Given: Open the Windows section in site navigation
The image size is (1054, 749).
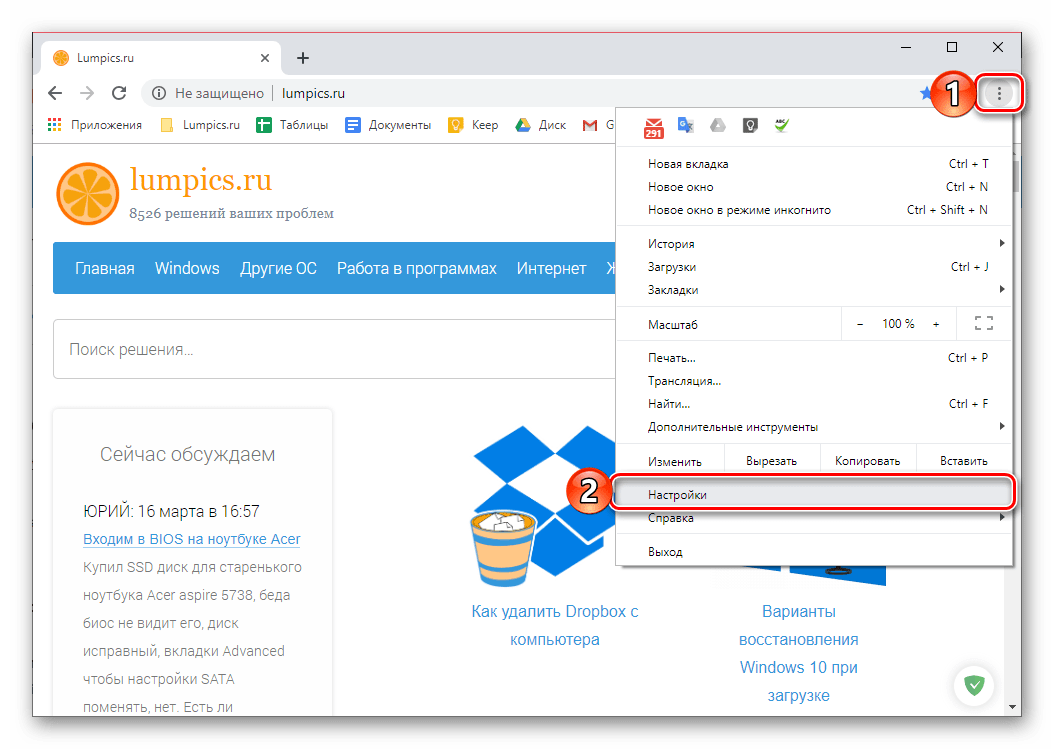Looking at the screenshot, I should (187, 268).
